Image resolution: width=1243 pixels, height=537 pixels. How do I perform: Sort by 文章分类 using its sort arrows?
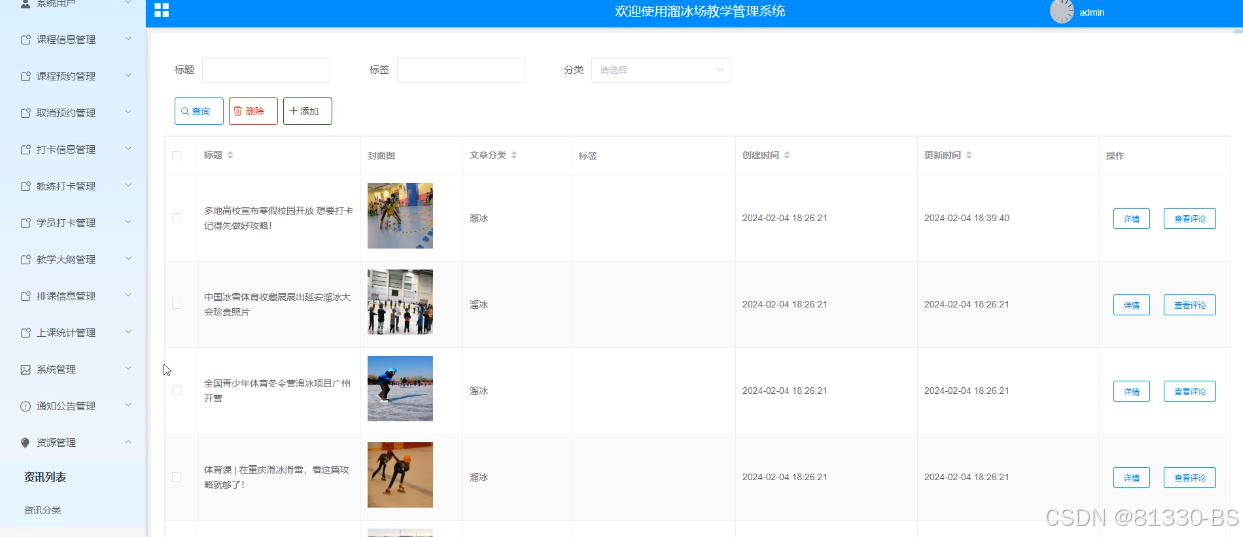(513, 155)
